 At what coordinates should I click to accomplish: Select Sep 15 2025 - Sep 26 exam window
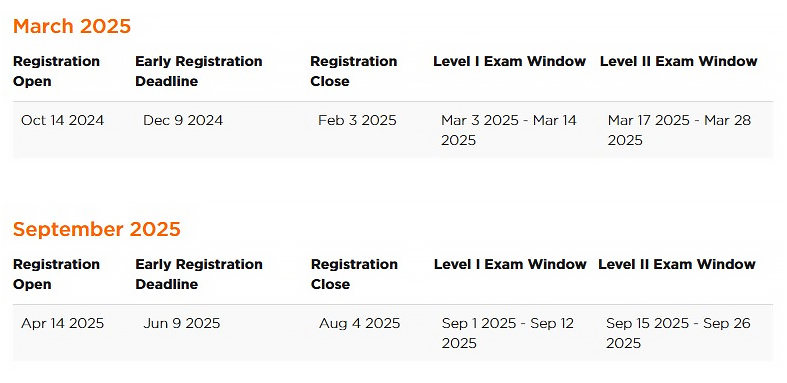pos(678,333)
